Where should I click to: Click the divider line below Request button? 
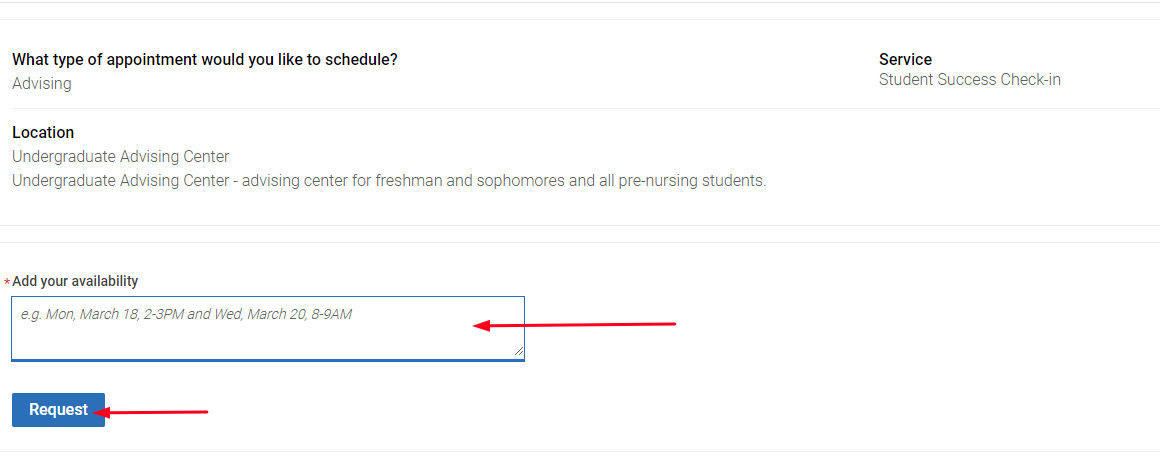580,451
